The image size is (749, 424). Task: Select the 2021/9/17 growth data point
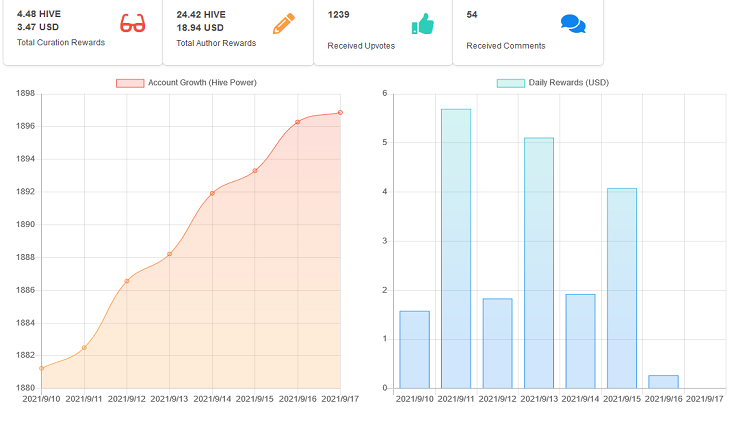click(x=340, y=113)
